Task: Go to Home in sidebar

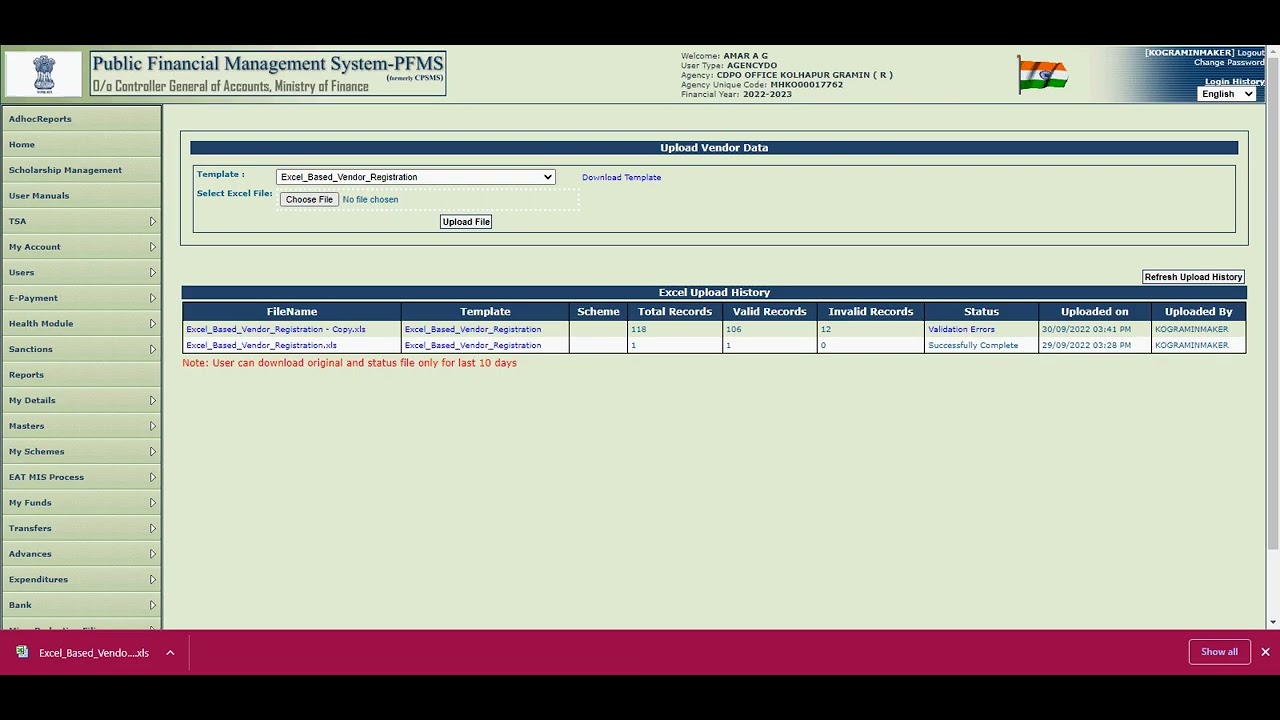Action: point(81,144)
